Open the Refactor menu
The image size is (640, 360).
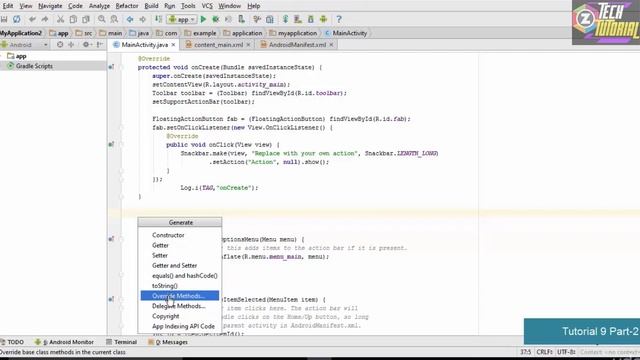click(127, 6)
